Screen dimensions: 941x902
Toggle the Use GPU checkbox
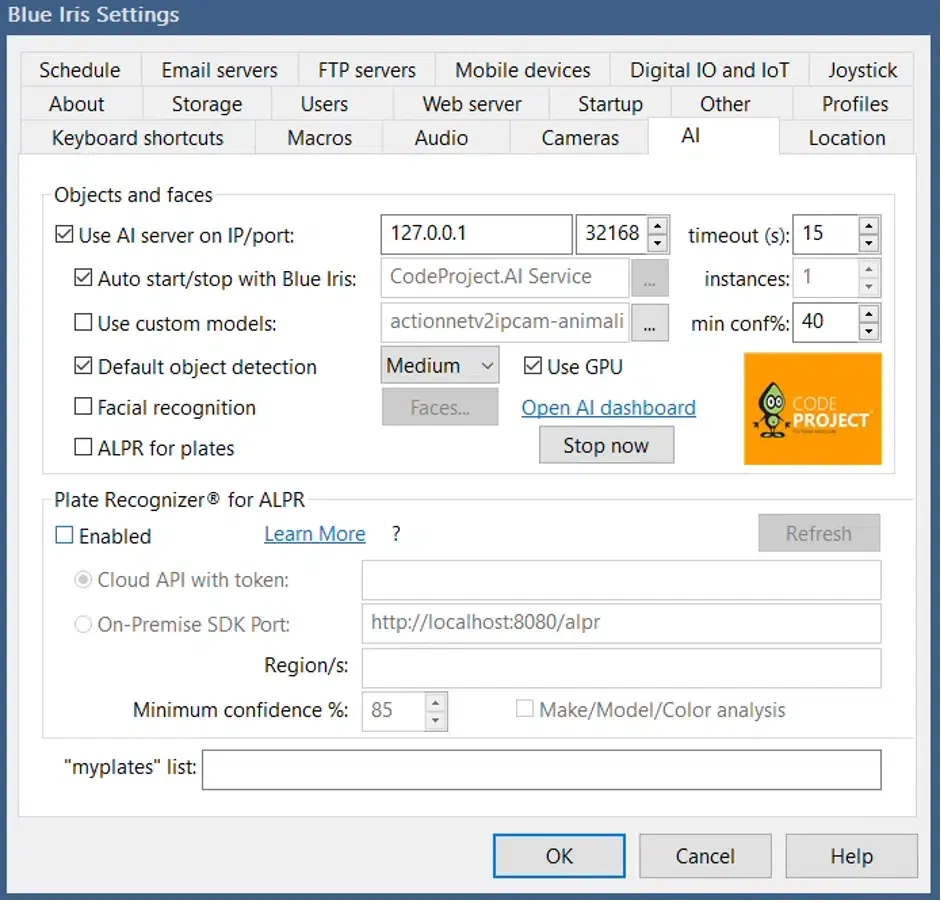click(x=533, y=367)
